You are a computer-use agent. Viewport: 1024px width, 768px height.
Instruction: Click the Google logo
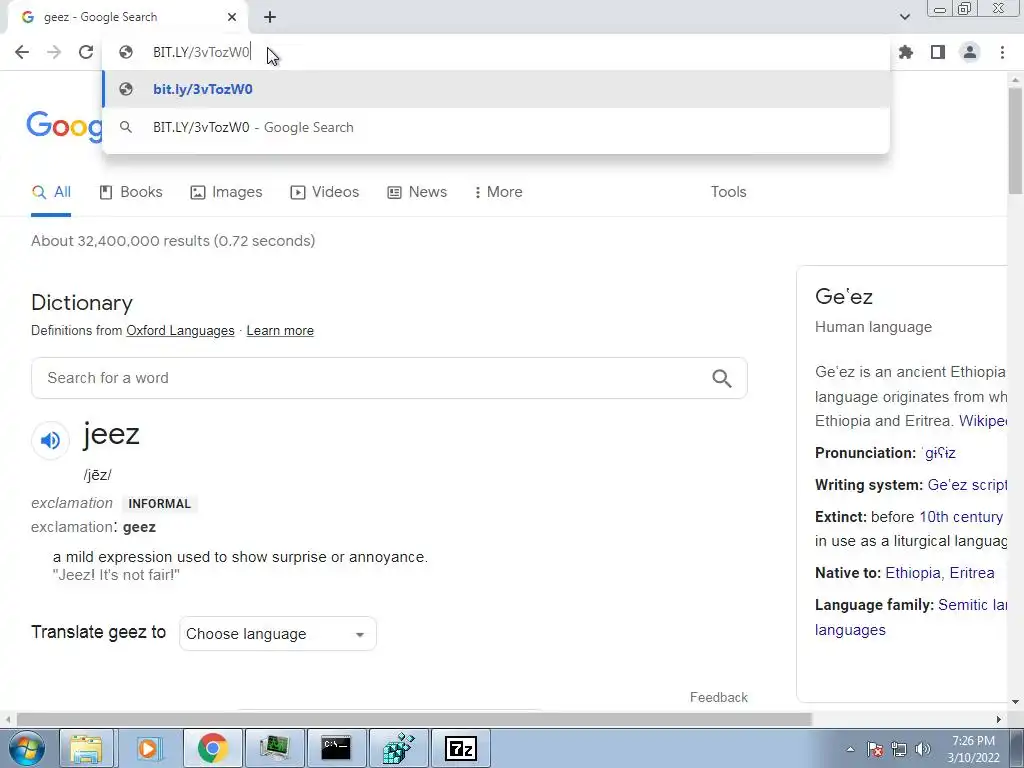[x=64, y=125]
